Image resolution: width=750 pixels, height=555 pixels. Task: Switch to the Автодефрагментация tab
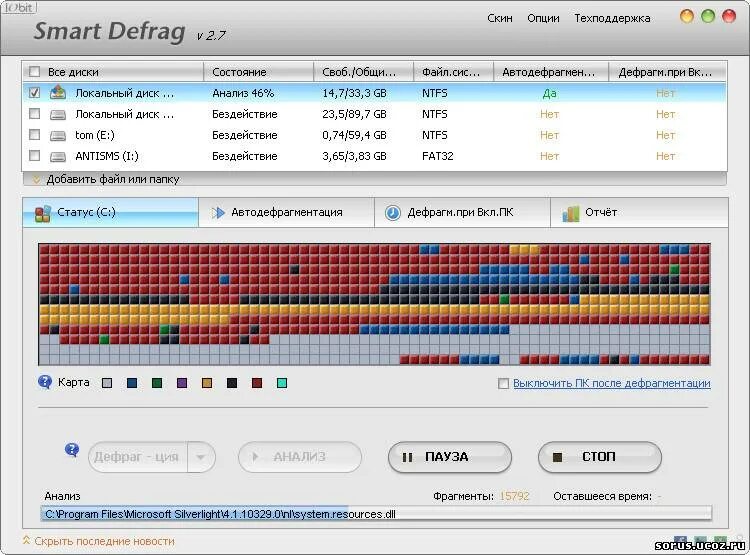coord(286,212)
